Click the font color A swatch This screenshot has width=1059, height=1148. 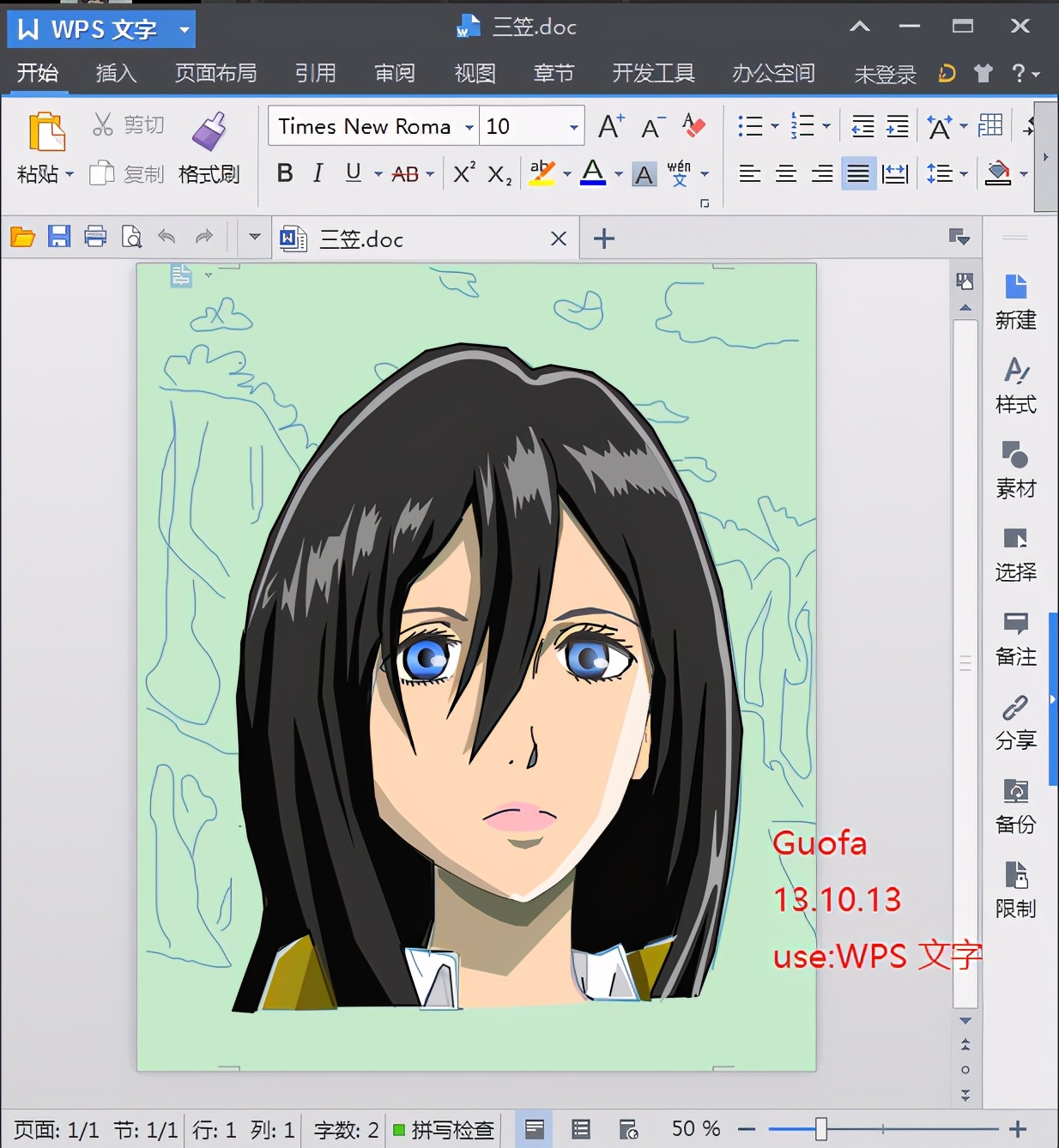click(593, 173)
